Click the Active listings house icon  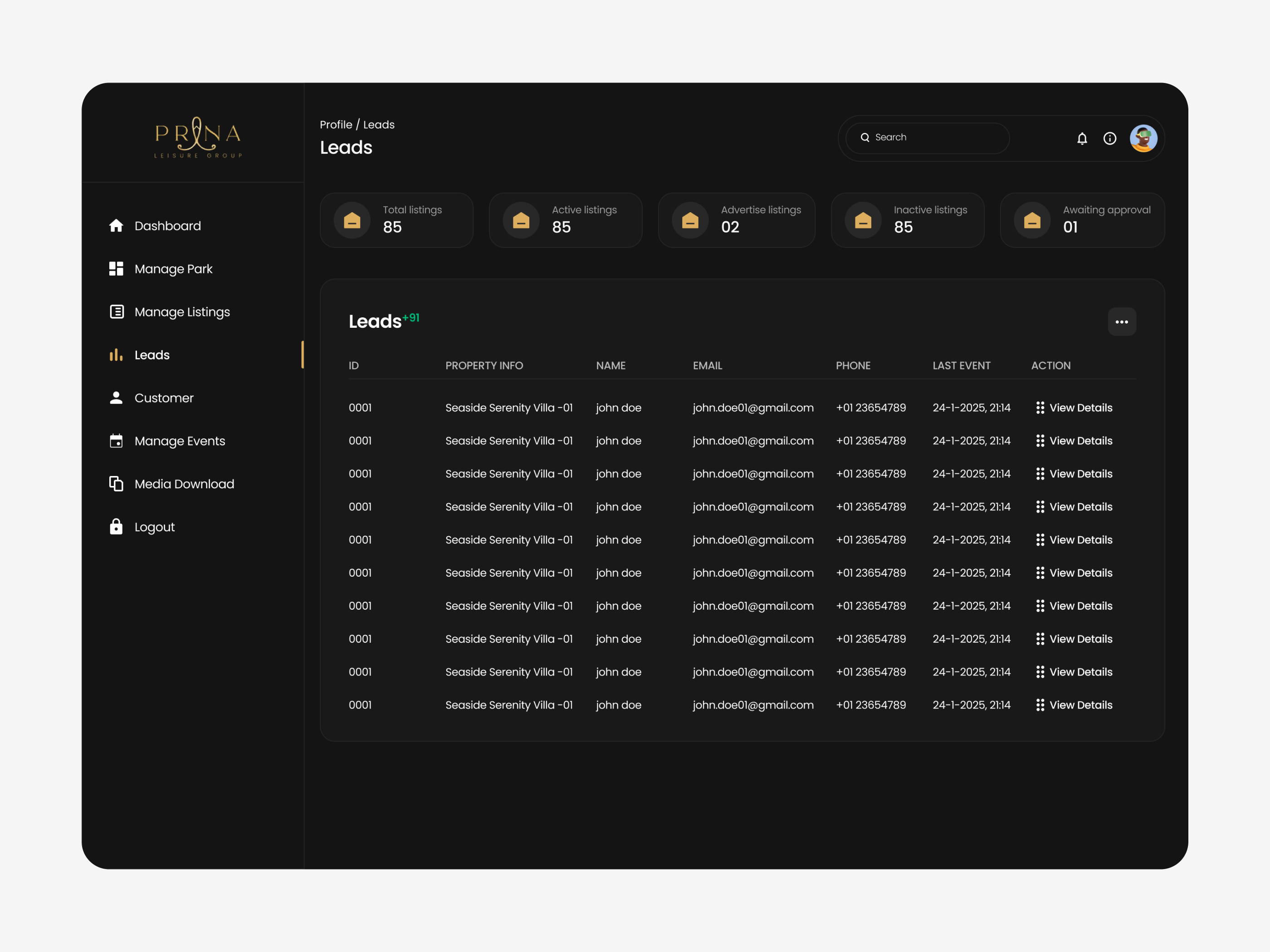pos(521,220)
